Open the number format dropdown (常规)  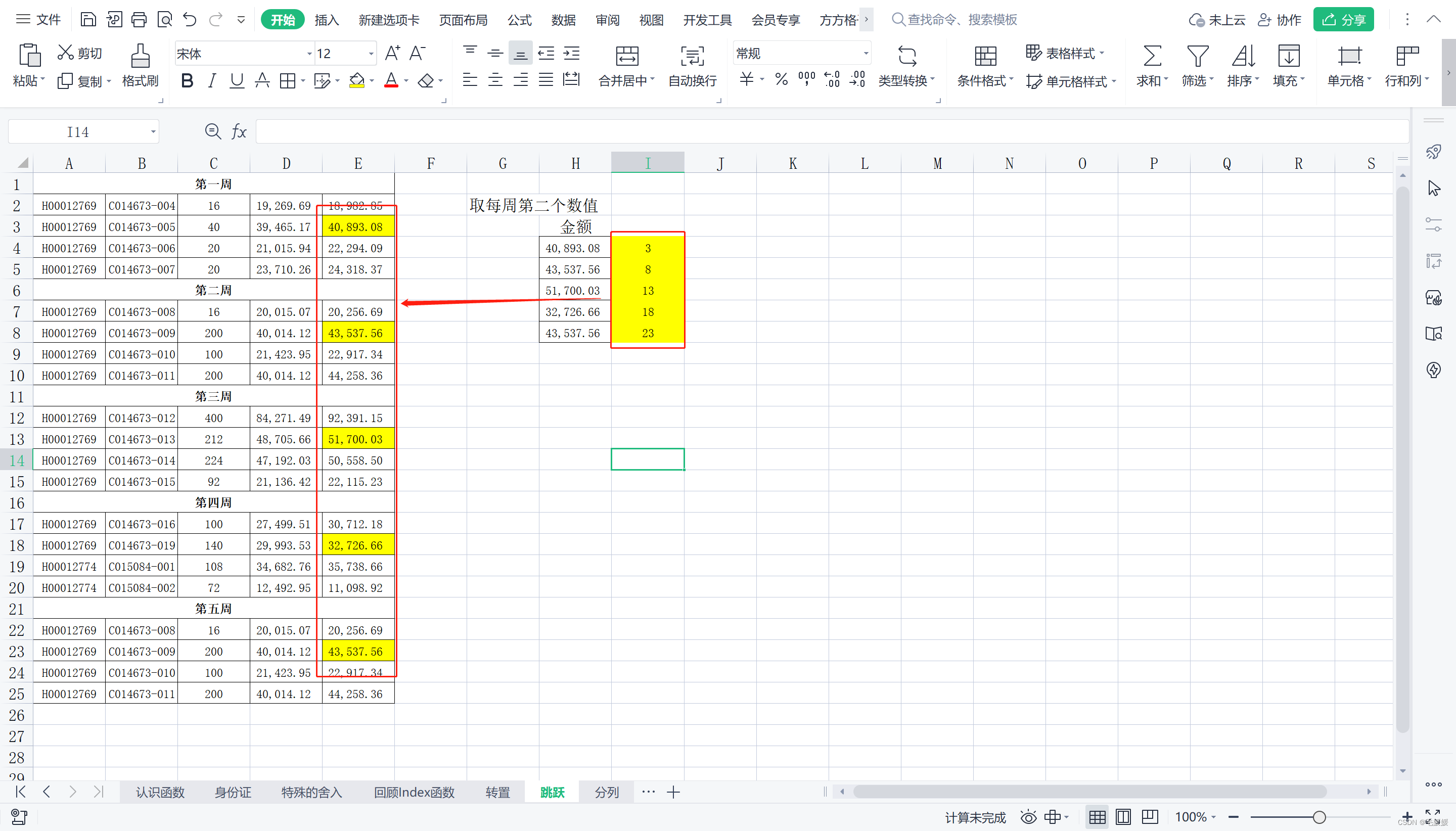tap(866, 53)
